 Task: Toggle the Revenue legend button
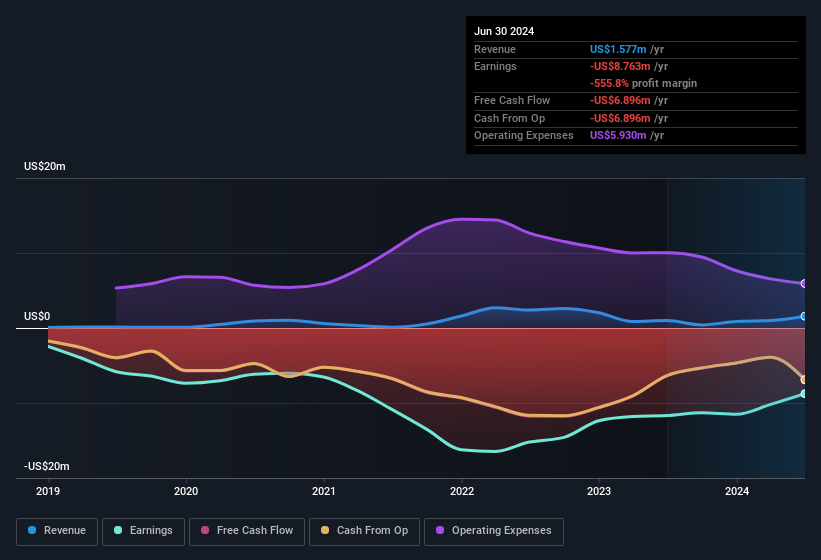tap(57, 531)
